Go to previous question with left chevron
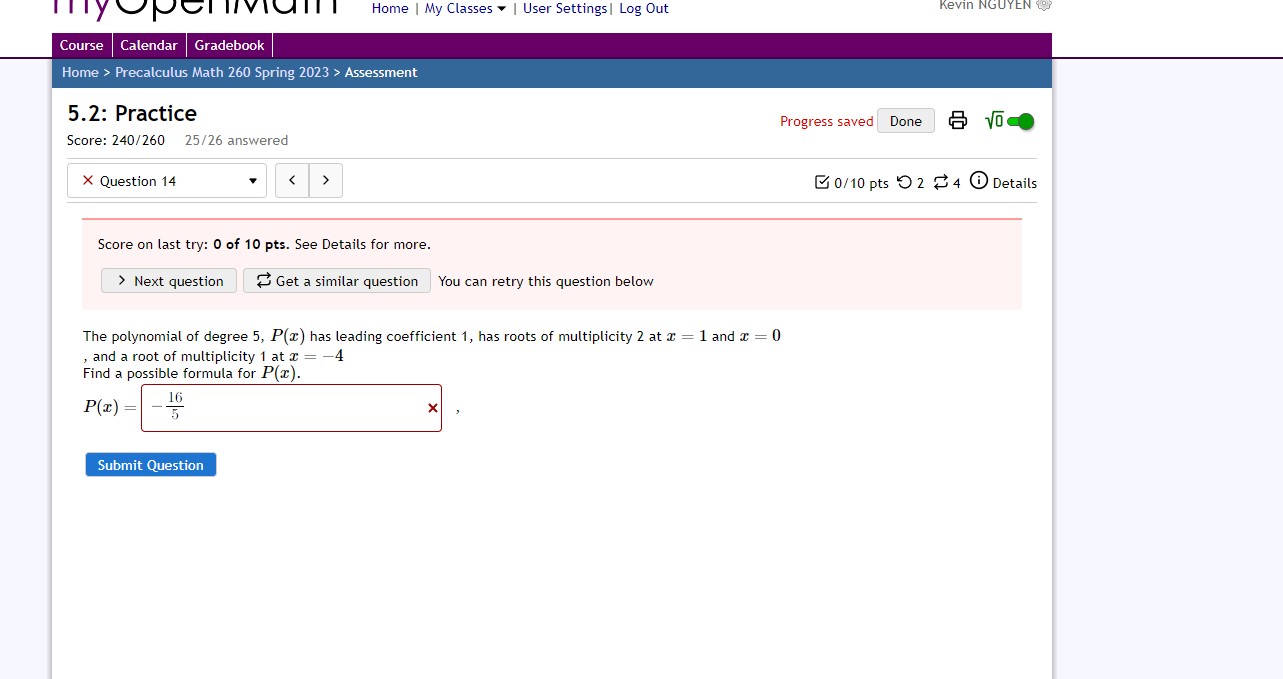 pos(291,180)
